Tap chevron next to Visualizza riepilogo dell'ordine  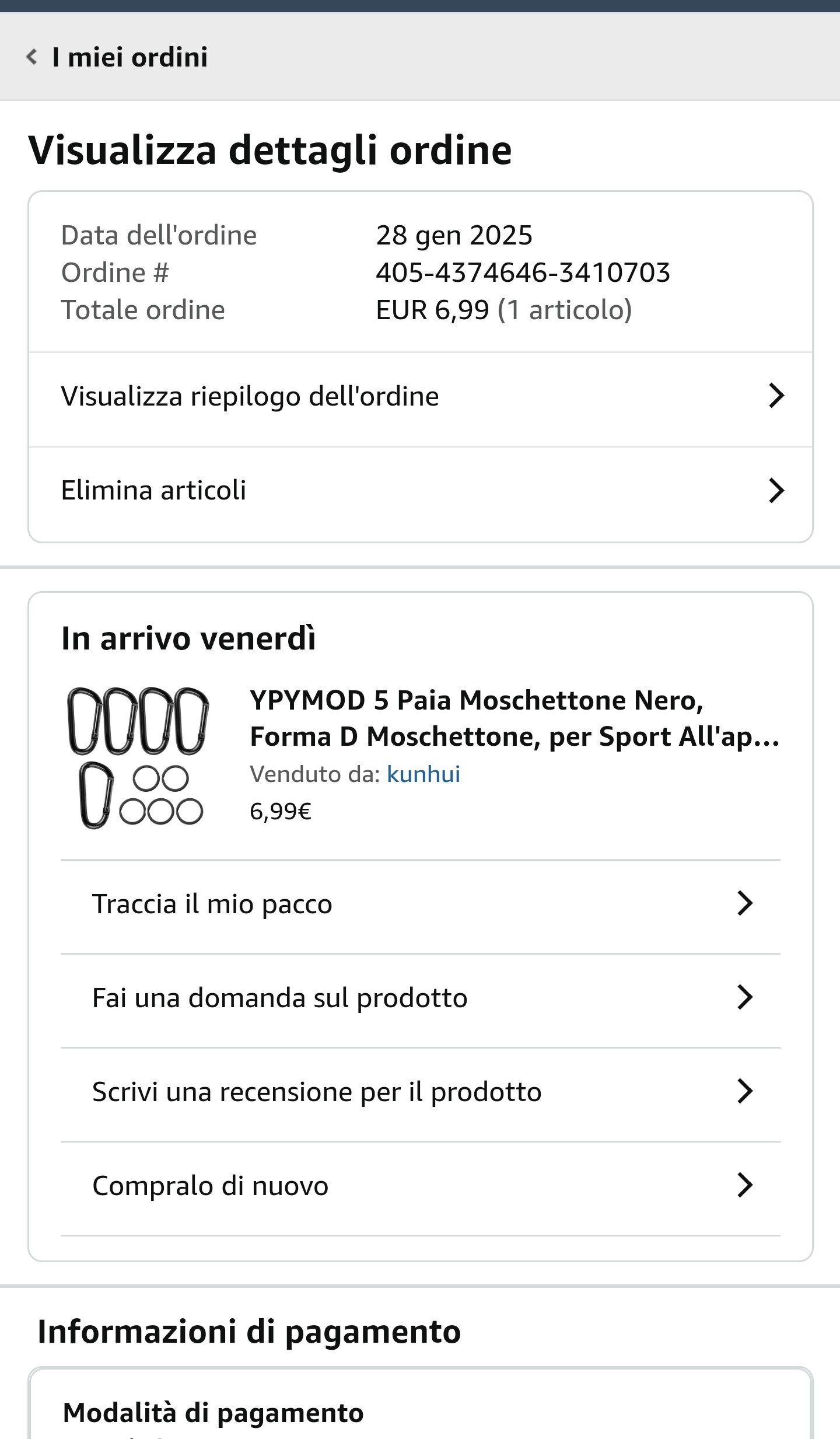[776, 396]
